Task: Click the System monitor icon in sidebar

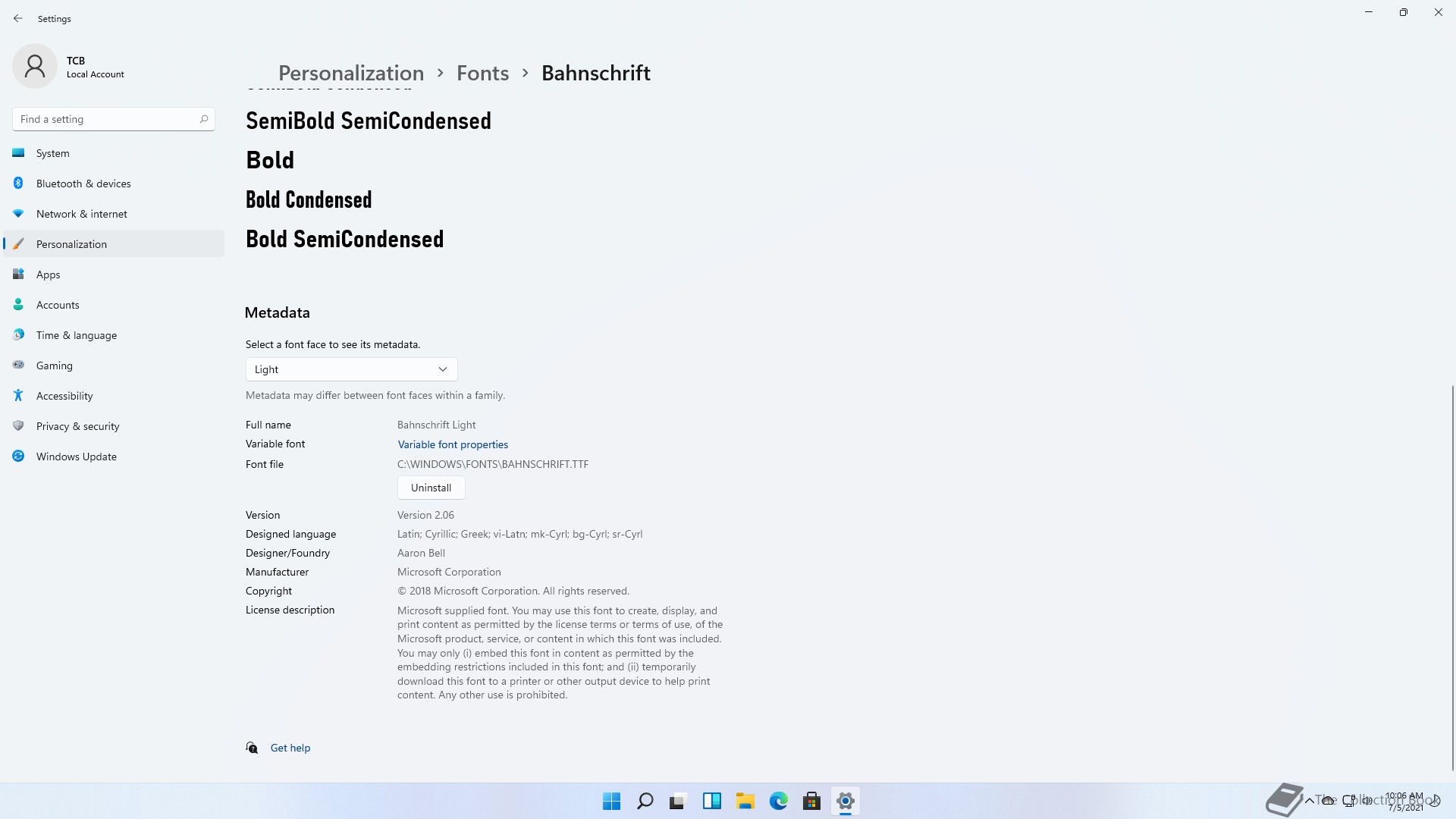Action: (18, 153)
